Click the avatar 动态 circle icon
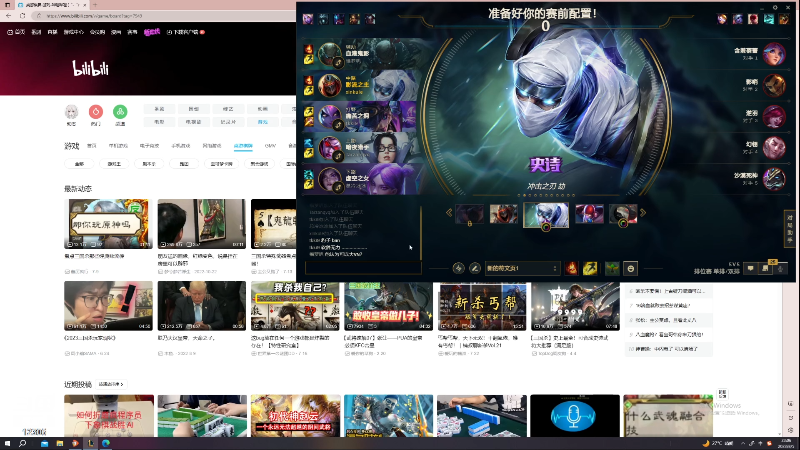The height and width of the screenshot is (450, 800). coord(71,112)
